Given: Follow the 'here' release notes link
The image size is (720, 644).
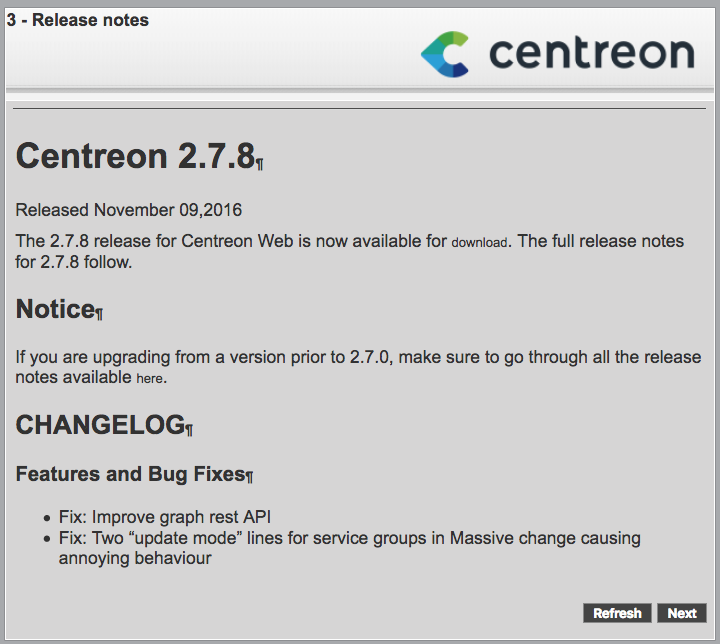Looking at the screenshot, I should (x=150, y=379).
